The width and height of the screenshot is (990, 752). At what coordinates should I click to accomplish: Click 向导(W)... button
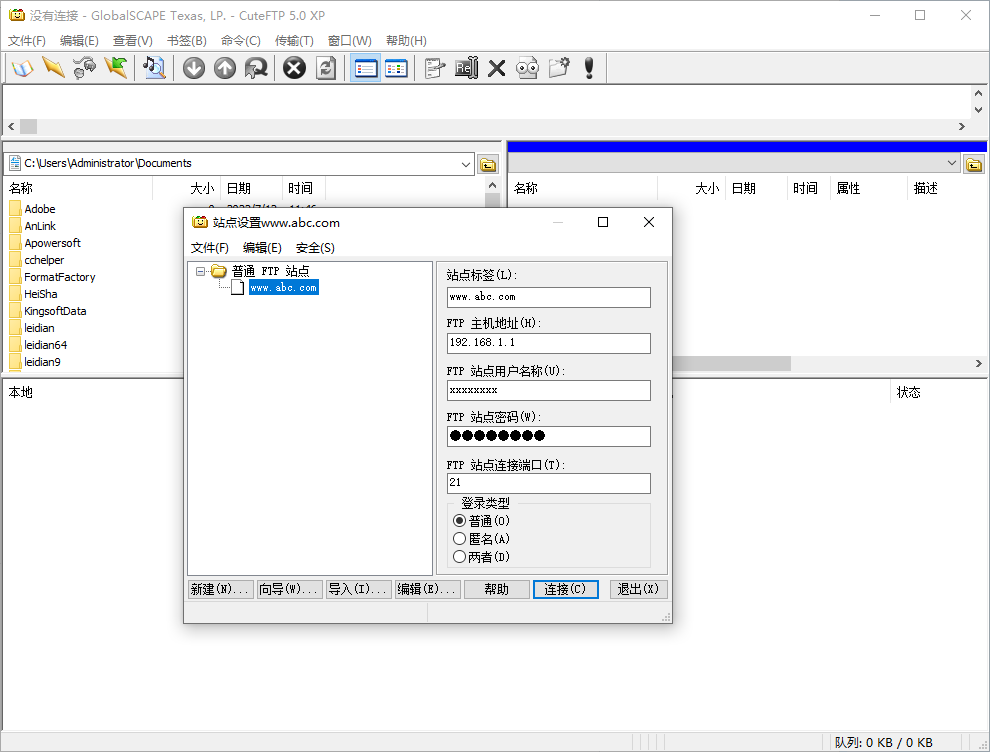pos(290,589)
